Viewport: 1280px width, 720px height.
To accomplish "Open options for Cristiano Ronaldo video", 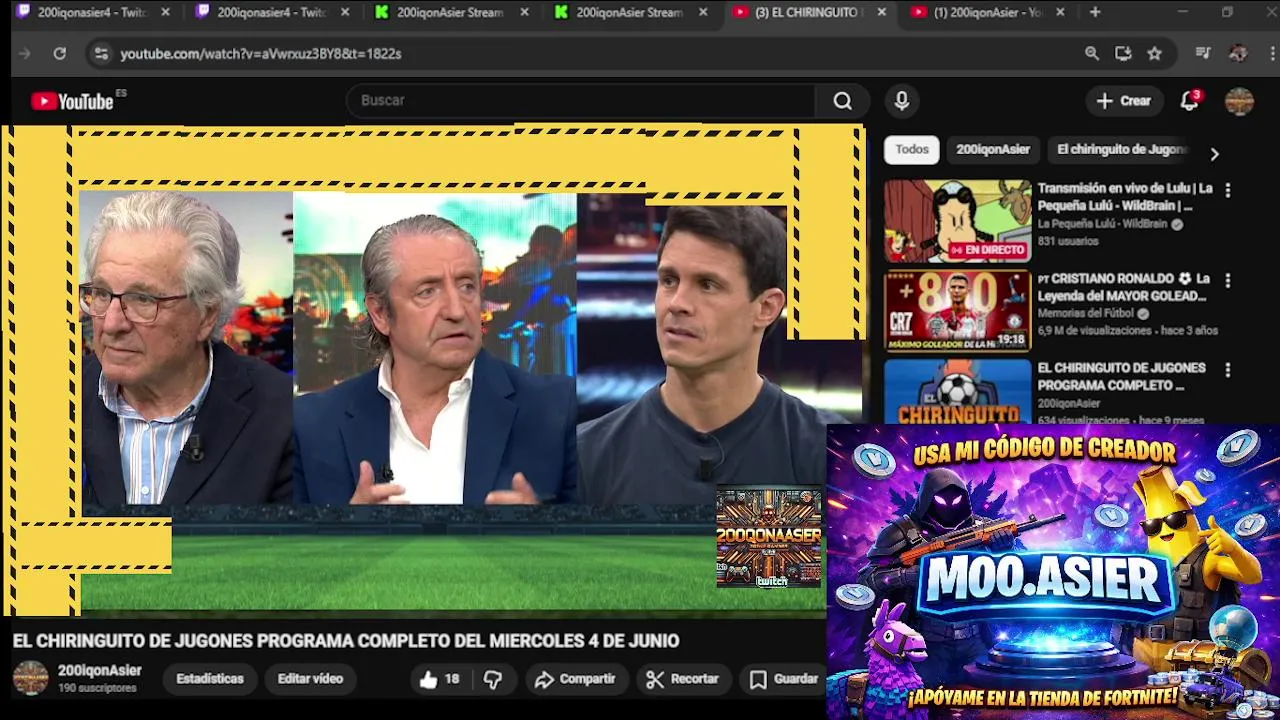I will (x=1227, y=280).
